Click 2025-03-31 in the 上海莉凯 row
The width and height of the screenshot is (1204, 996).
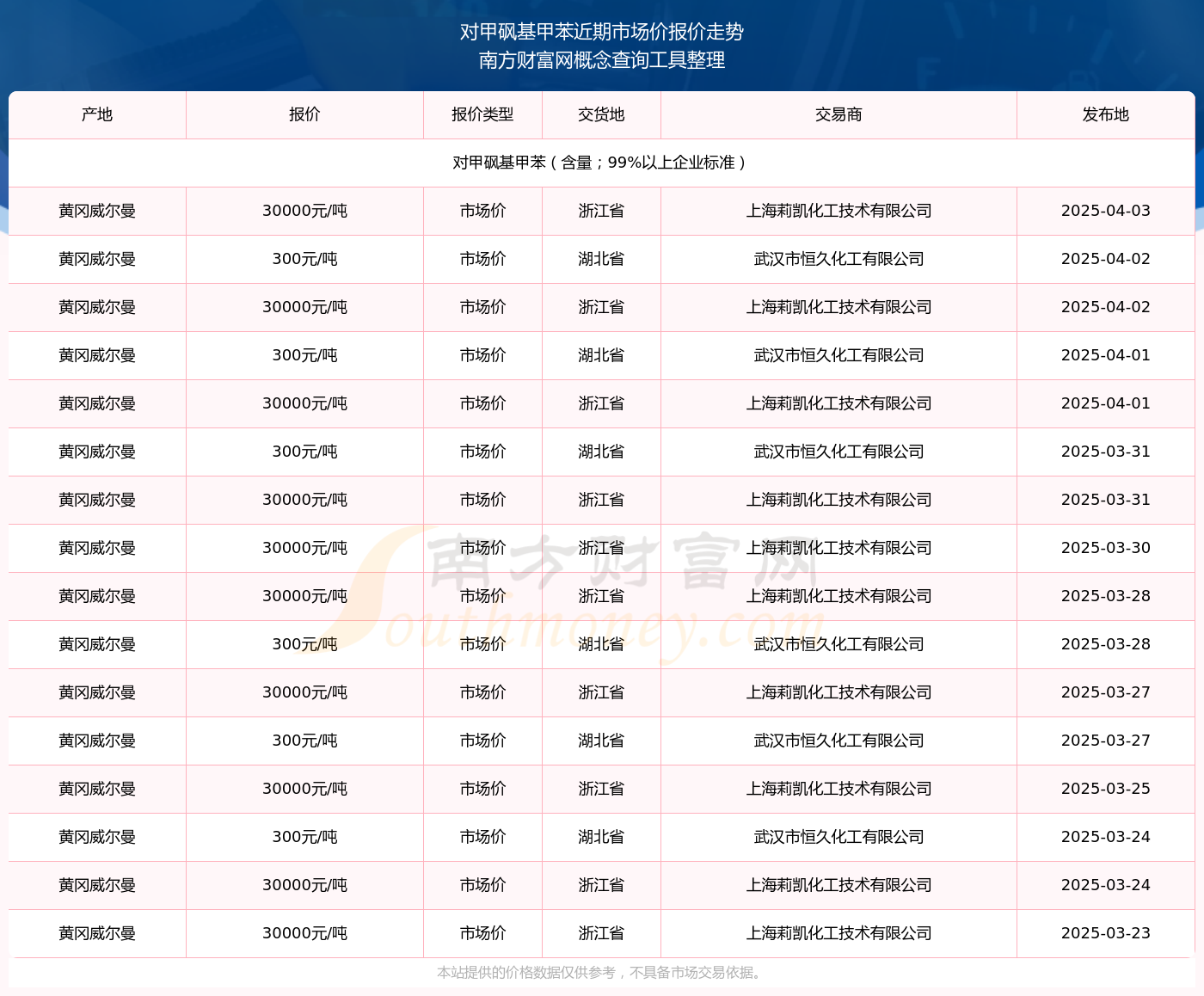(x=1106, y=500)
